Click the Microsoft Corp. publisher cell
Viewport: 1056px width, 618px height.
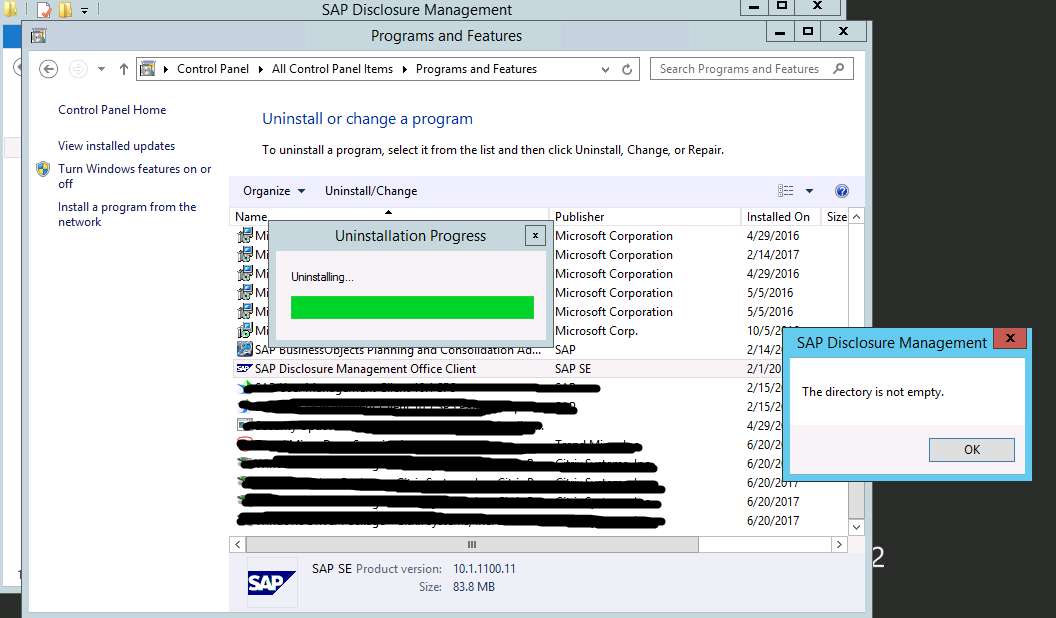tap(596, 331)
